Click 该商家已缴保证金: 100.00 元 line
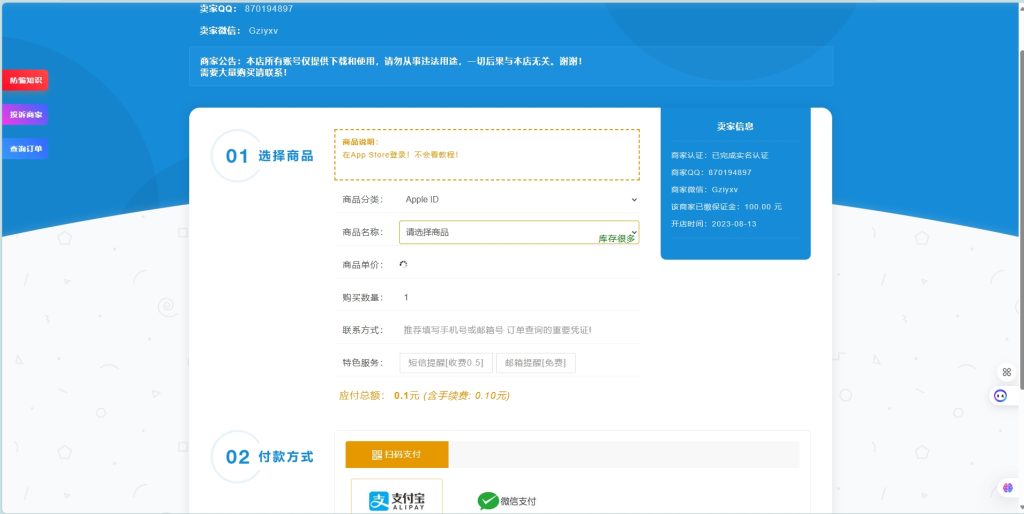Viewport: 1024px width, 514px height. [726, 206]
